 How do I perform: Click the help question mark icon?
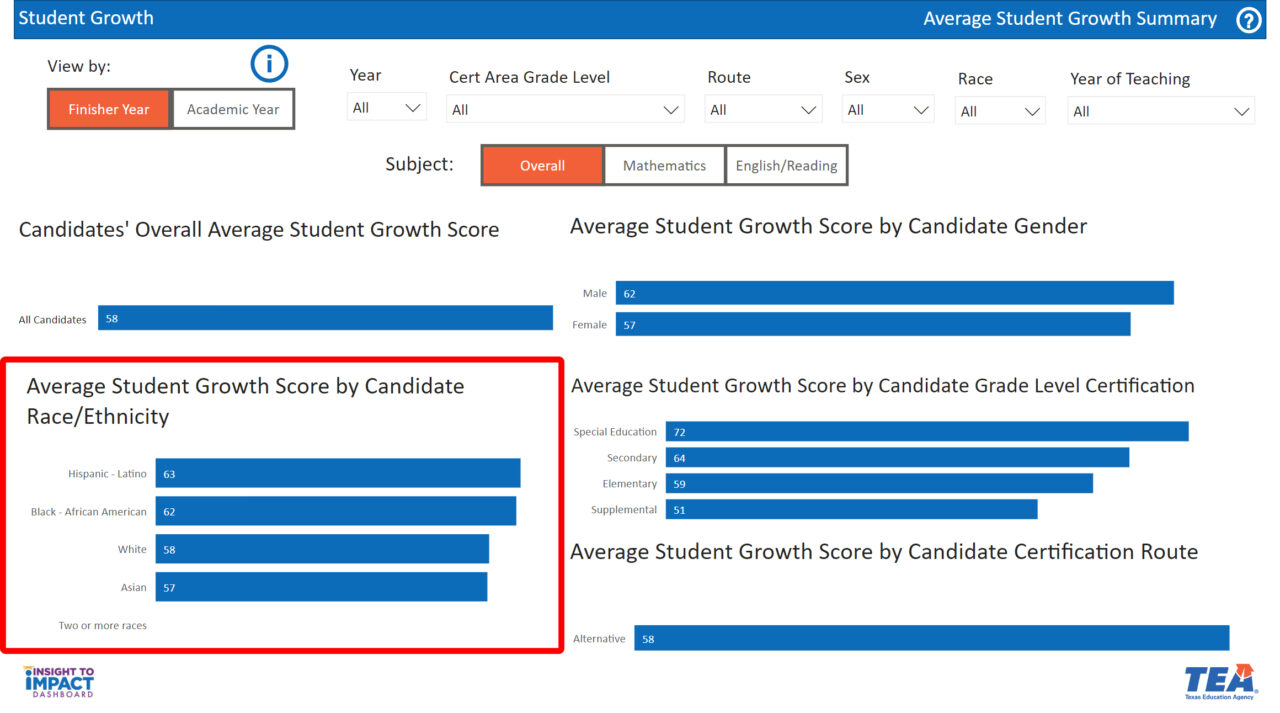1248,18
